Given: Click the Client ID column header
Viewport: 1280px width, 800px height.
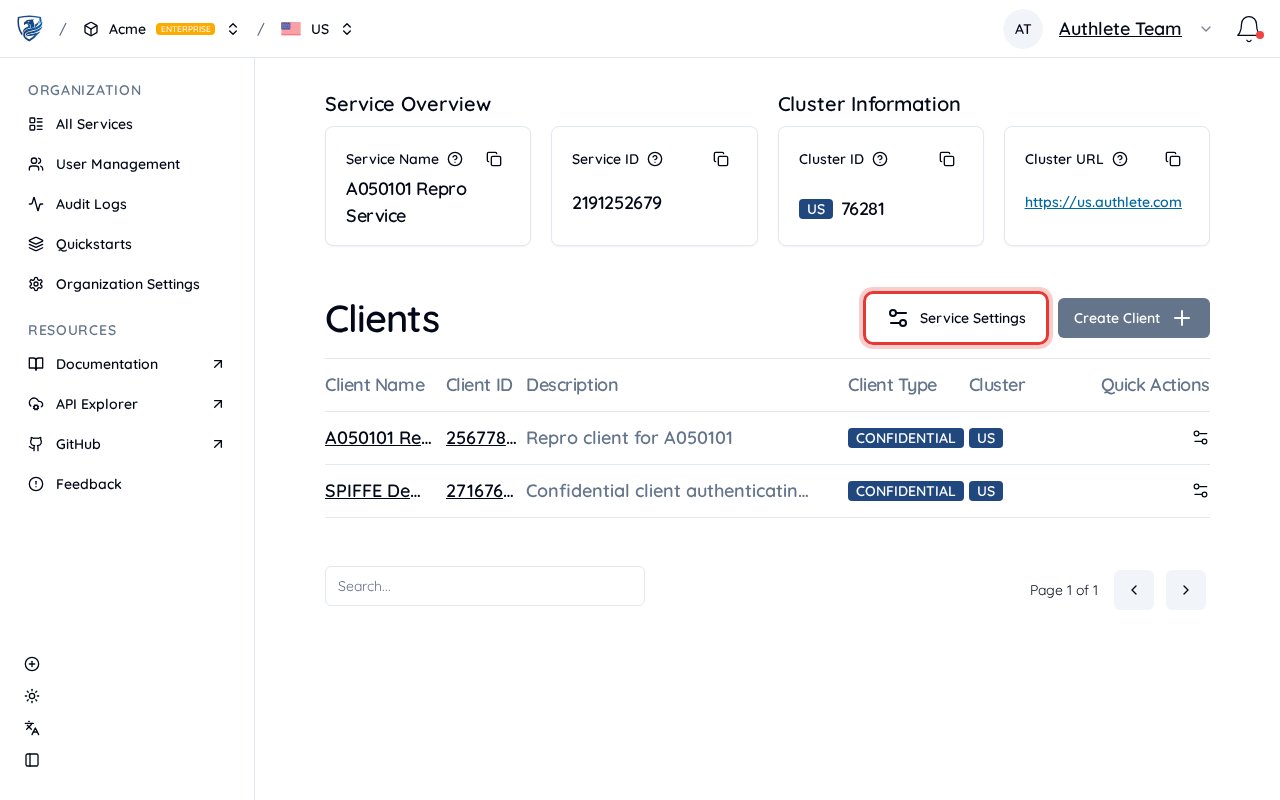Looking at the screenshot, I should (x=479, y=385).
